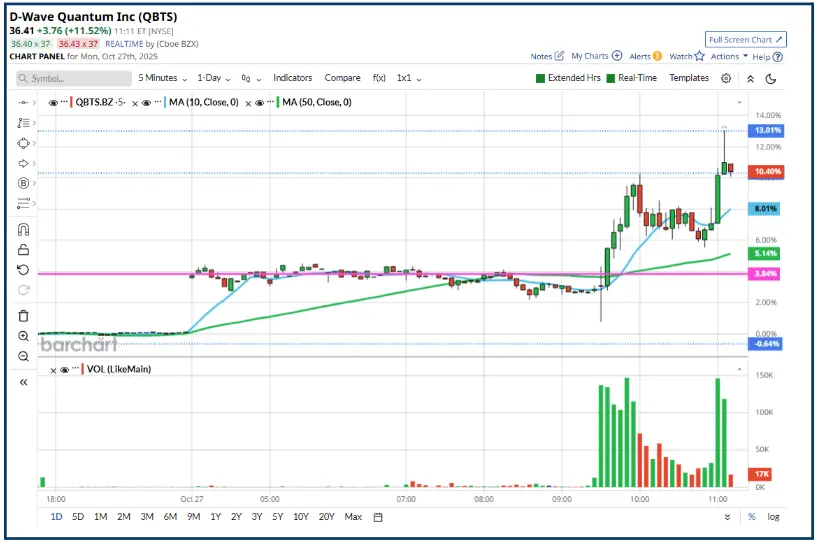Toggle Extended Hrs checkbox
The width and height of the screenshot is (816, 541).
pyautogui.click(x=541, y=78)
